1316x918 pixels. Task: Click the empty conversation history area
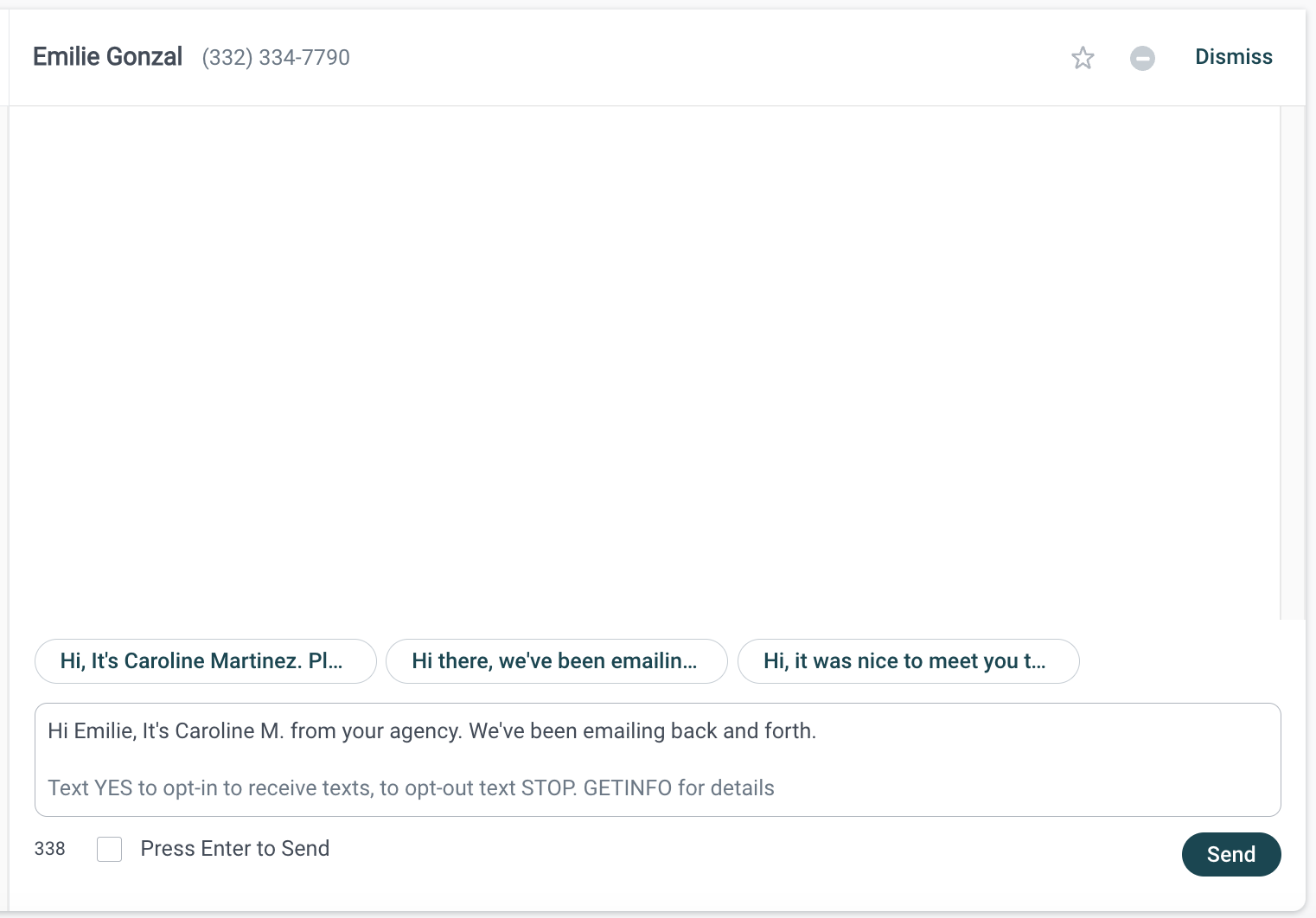click(x=644, y=363)
